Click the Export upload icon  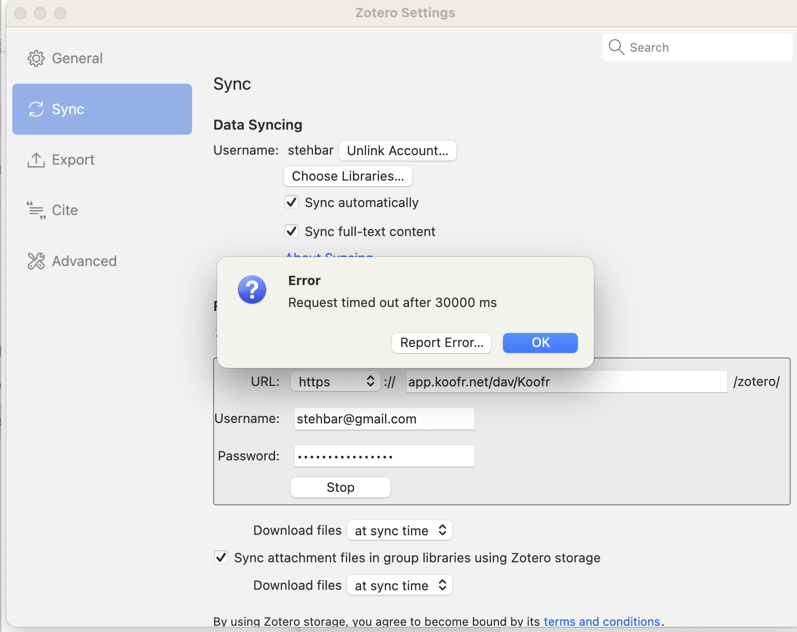[36, 160]
